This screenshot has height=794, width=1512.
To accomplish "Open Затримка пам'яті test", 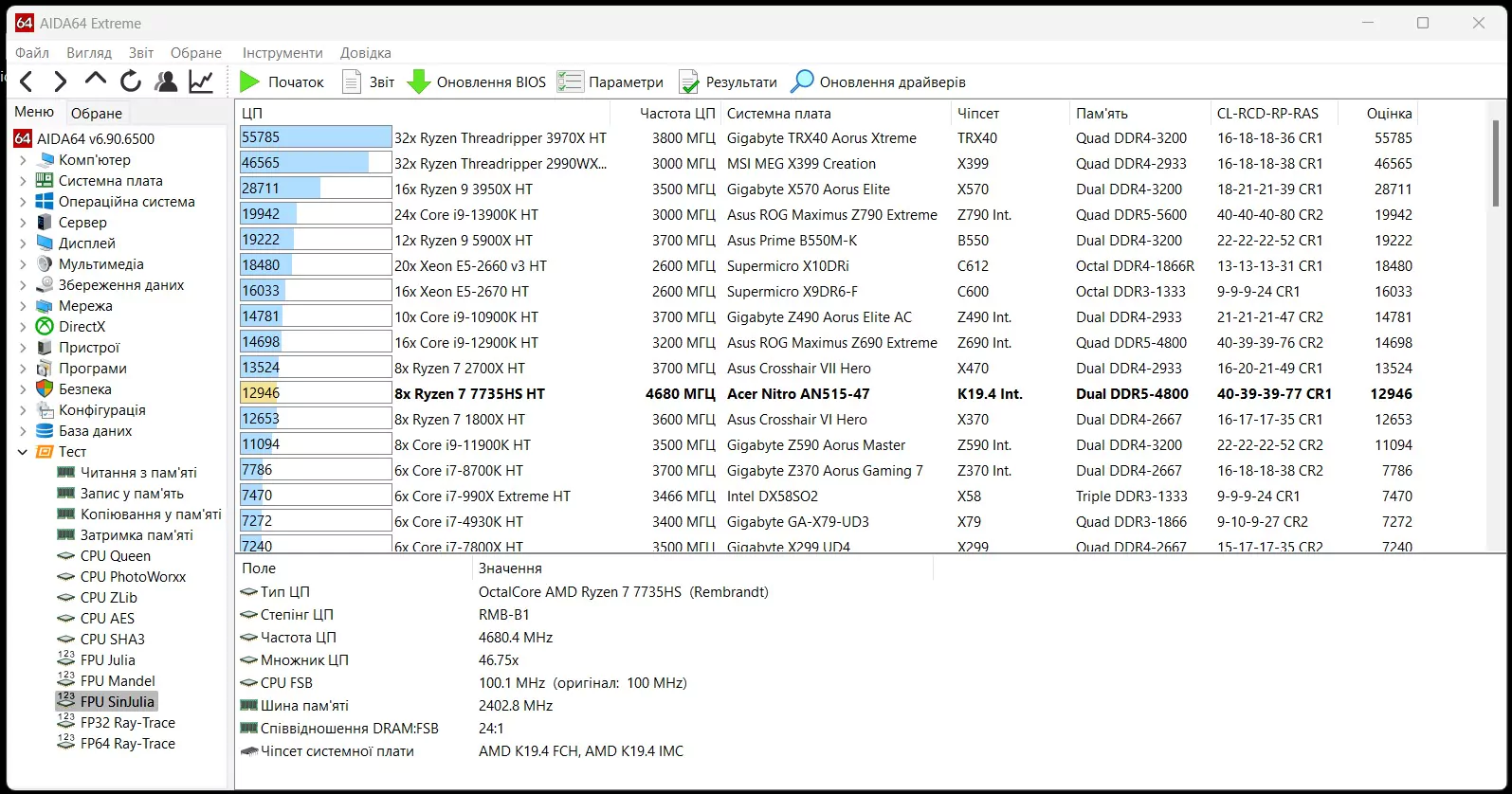I will point(125,535).
